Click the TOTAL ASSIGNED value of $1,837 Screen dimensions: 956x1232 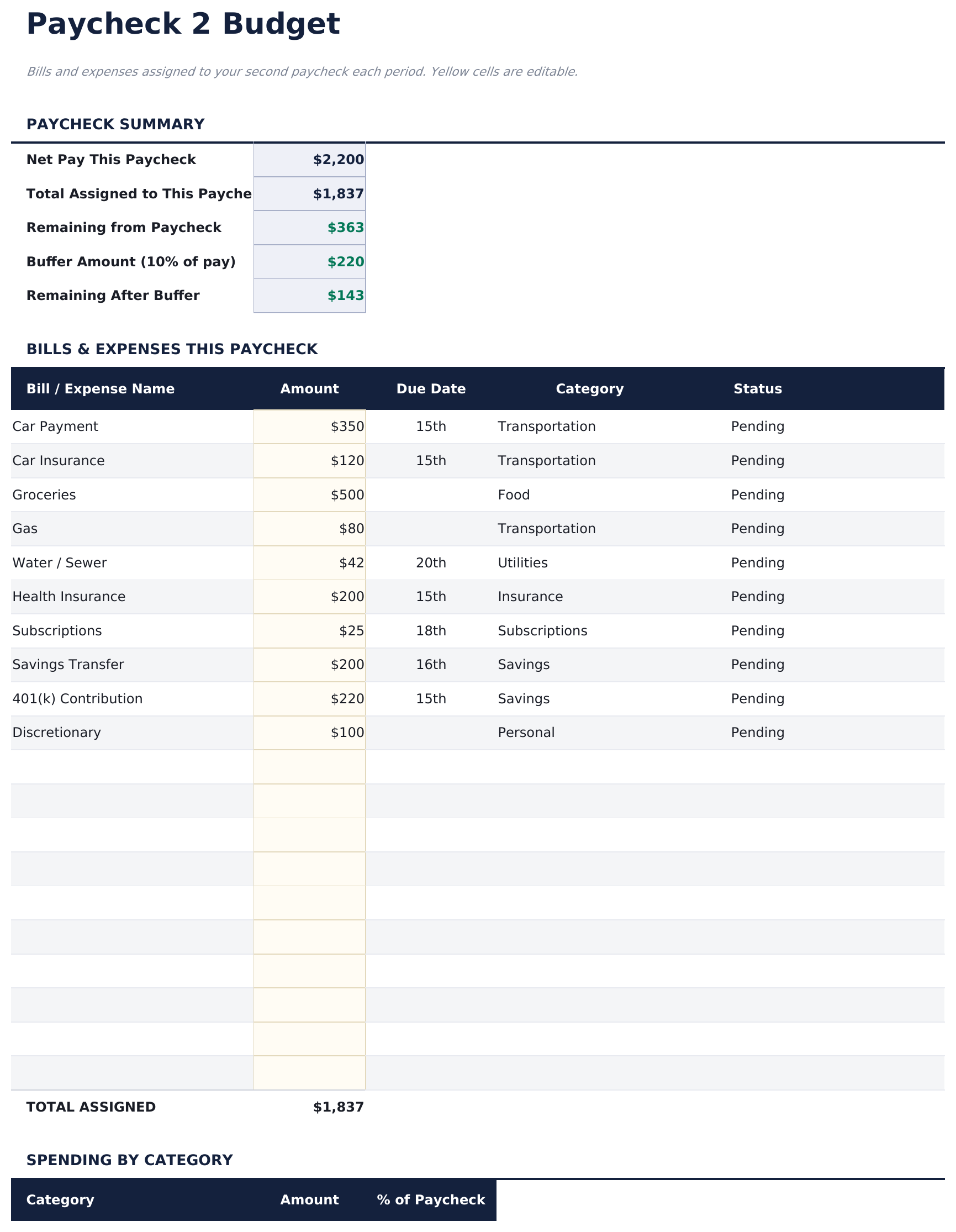[x=339, y=1106]
